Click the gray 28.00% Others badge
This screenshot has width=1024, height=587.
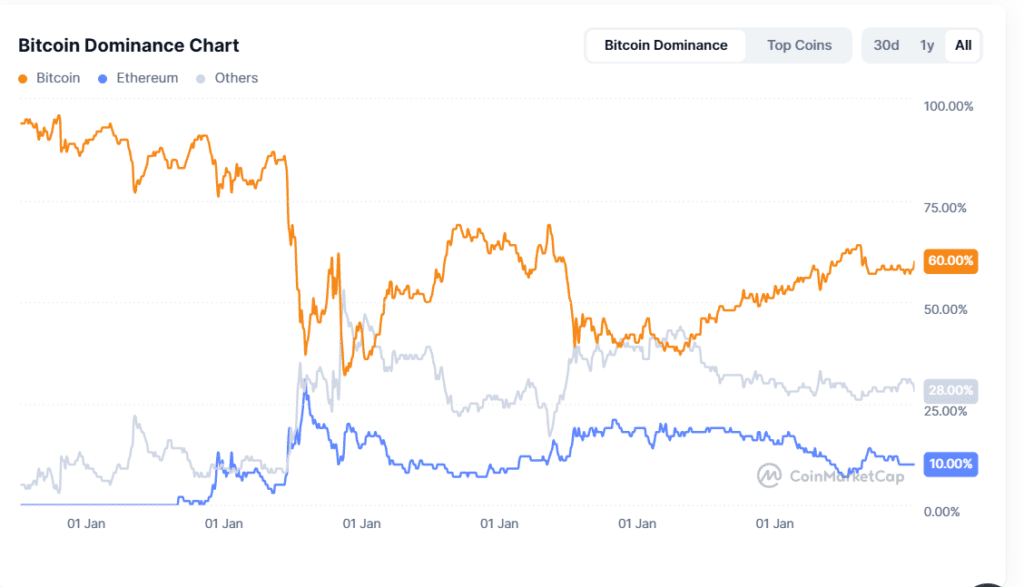point(949,390)
